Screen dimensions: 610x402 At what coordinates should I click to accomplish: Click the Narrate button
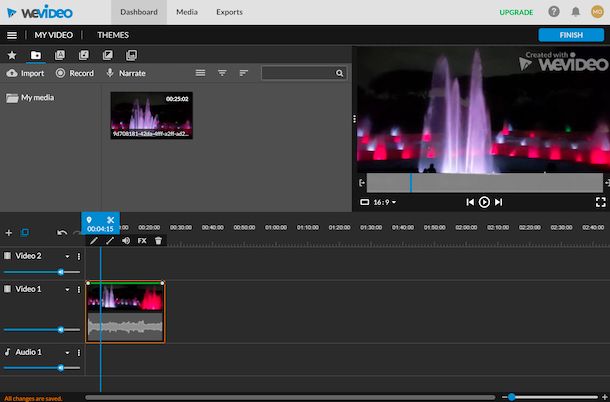126,73
